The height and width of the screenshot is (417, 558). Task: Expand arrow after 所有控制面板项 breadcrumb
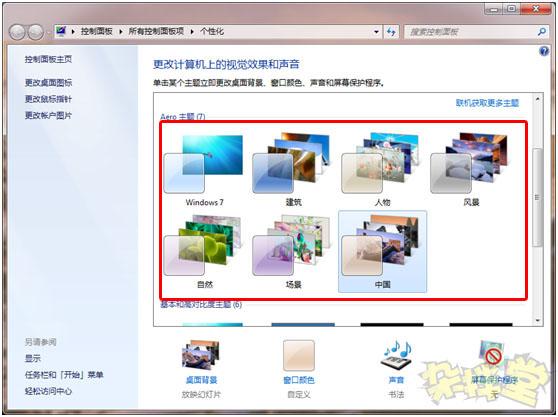192,32
